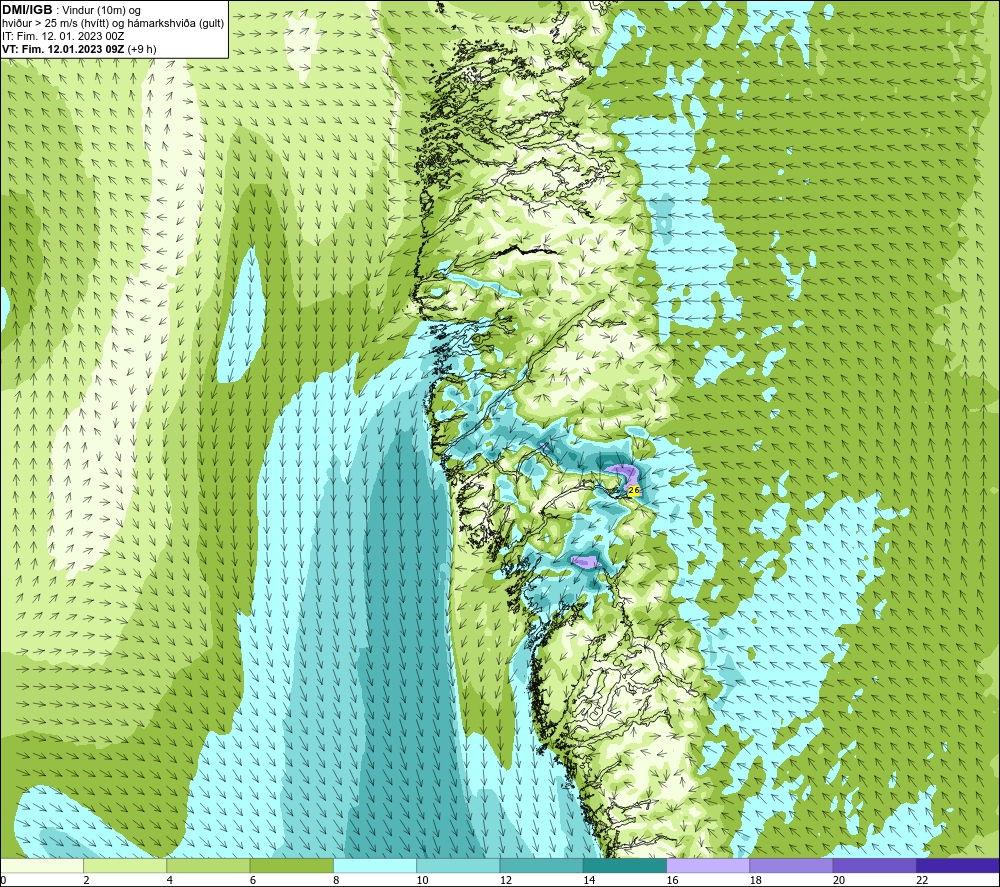Click the valid time line VT: Fim. 12.01.2023 09Z
This screenshot has height=887, width=1000.
(65, 49)
